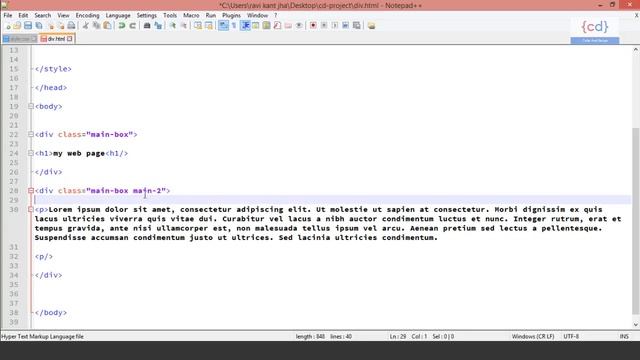Click the Copy toolbar icon
640x360 pixels.
click(x=96, y=26)
